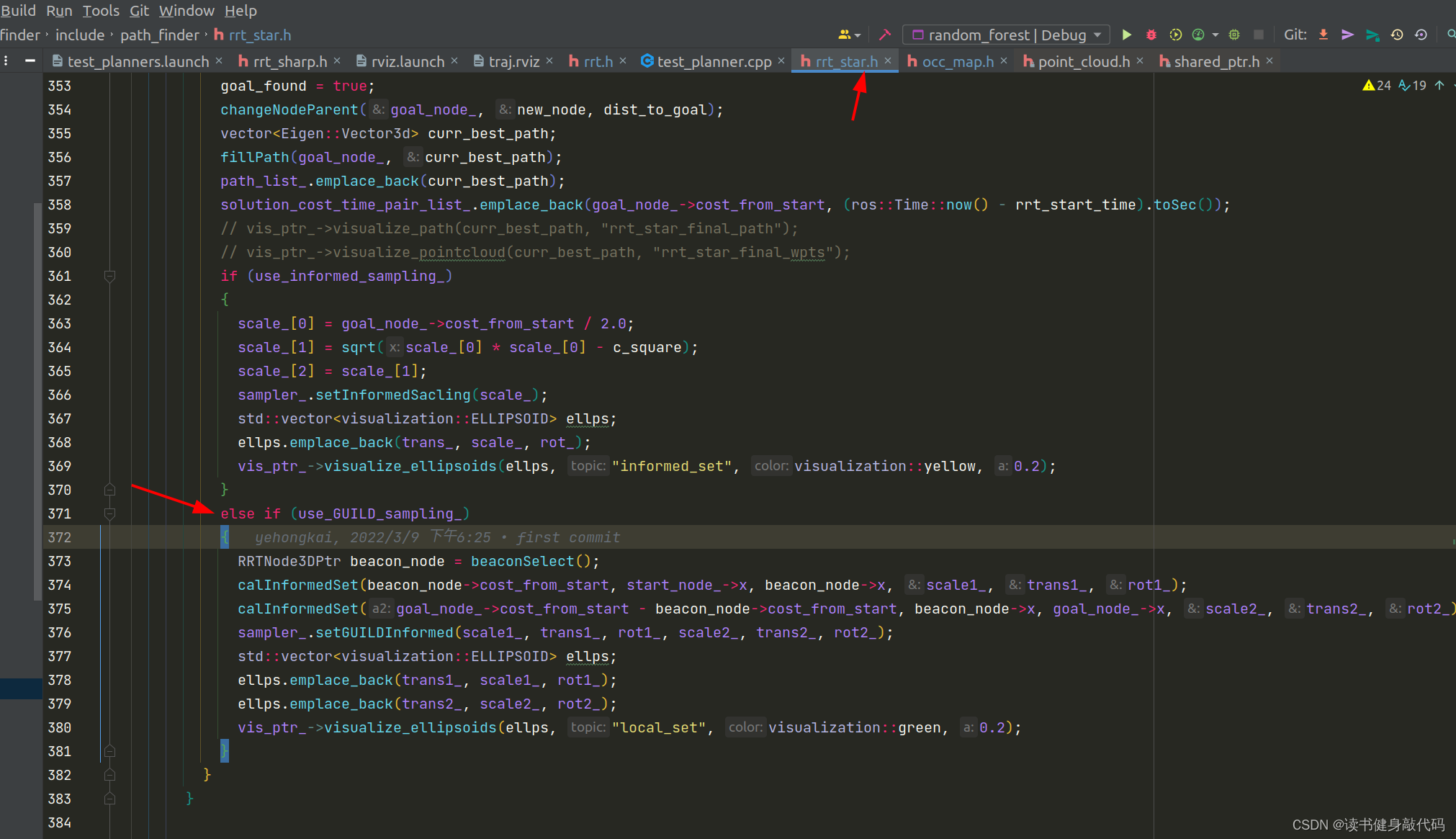The height and width of the screenshot is (839, 1456).
Task: Open the Tools menu
Action: [101, 10]
